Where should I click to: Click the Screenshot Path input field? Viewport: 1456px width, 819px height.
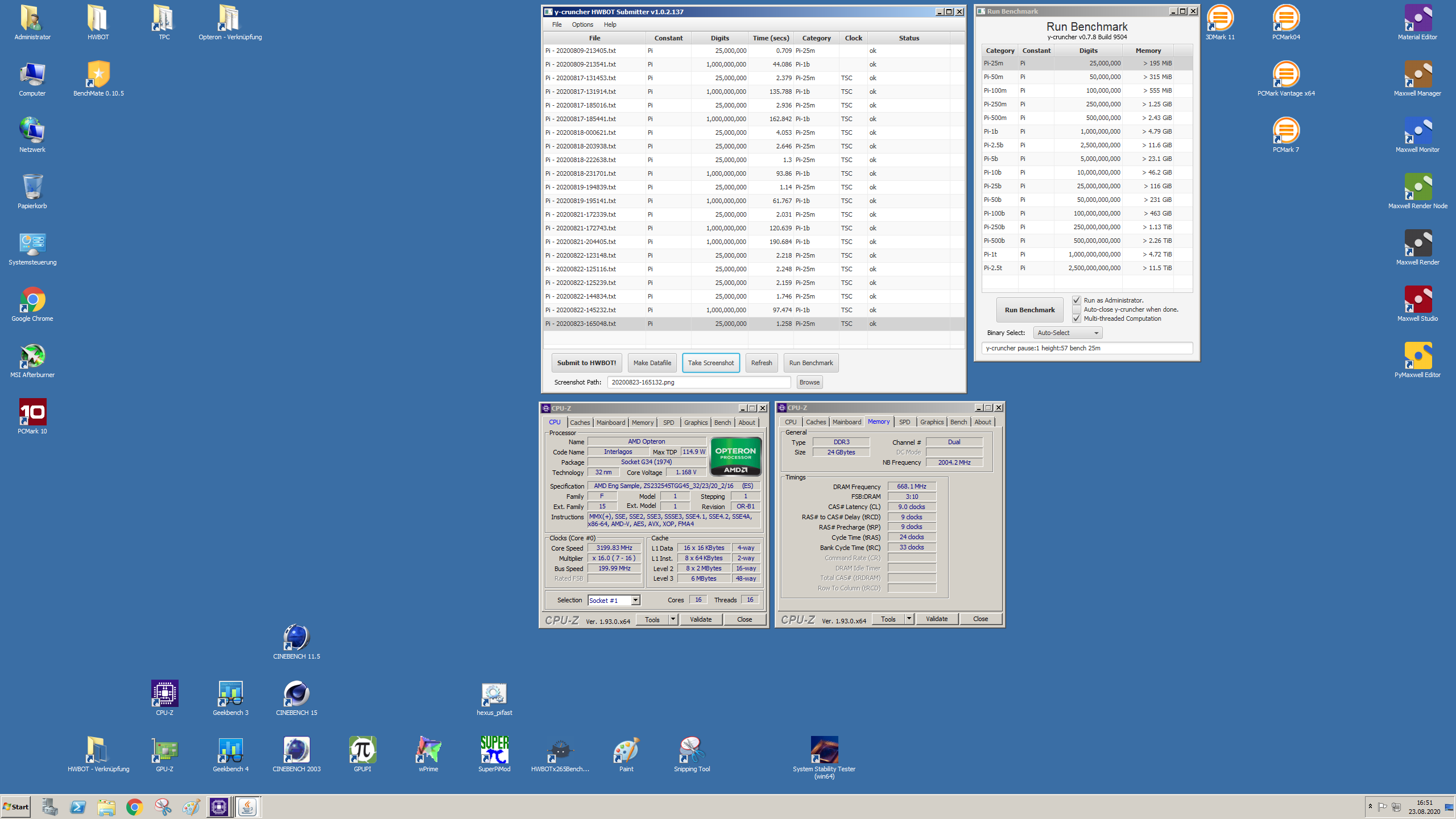[699, 382]
